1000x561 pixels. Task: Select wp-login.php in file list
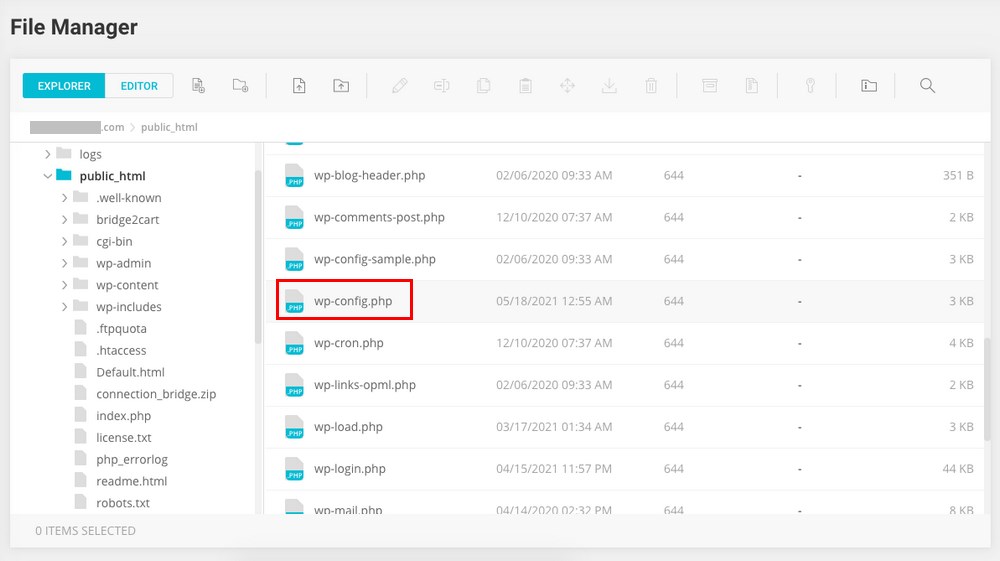(x=349, y=469)
